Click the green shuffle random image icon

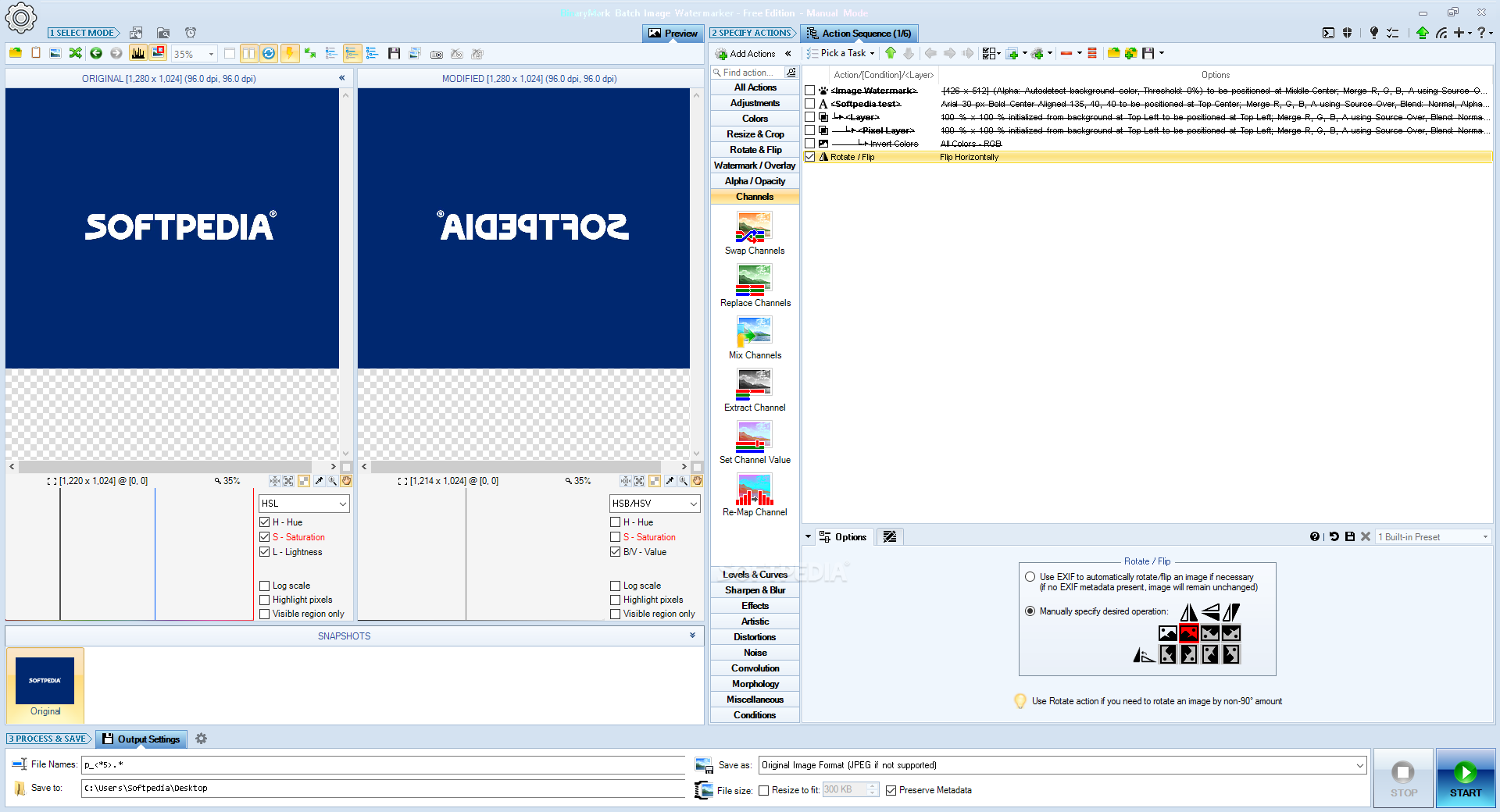76,53
